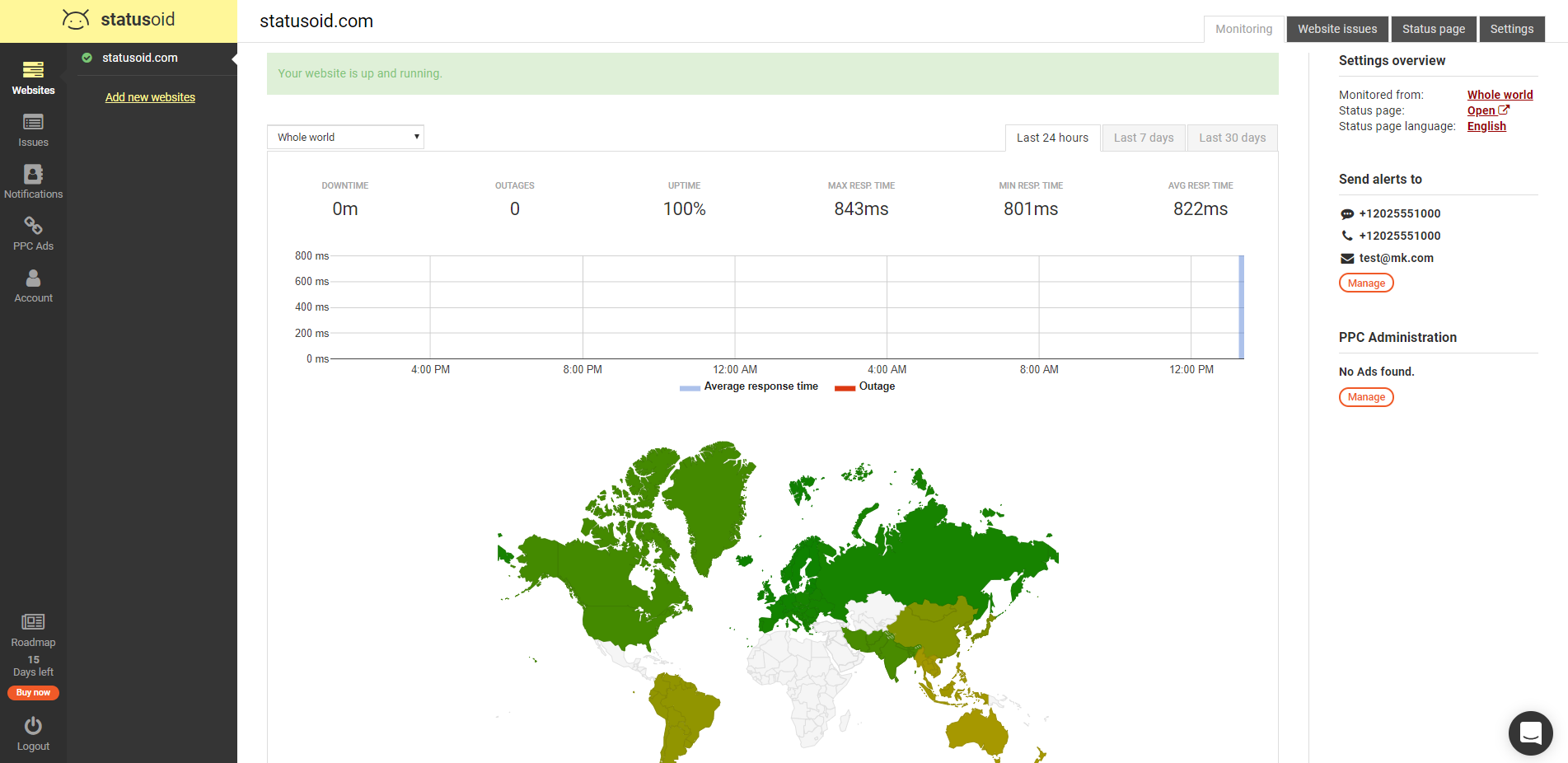Open the chat support widget

[1530, 733]
